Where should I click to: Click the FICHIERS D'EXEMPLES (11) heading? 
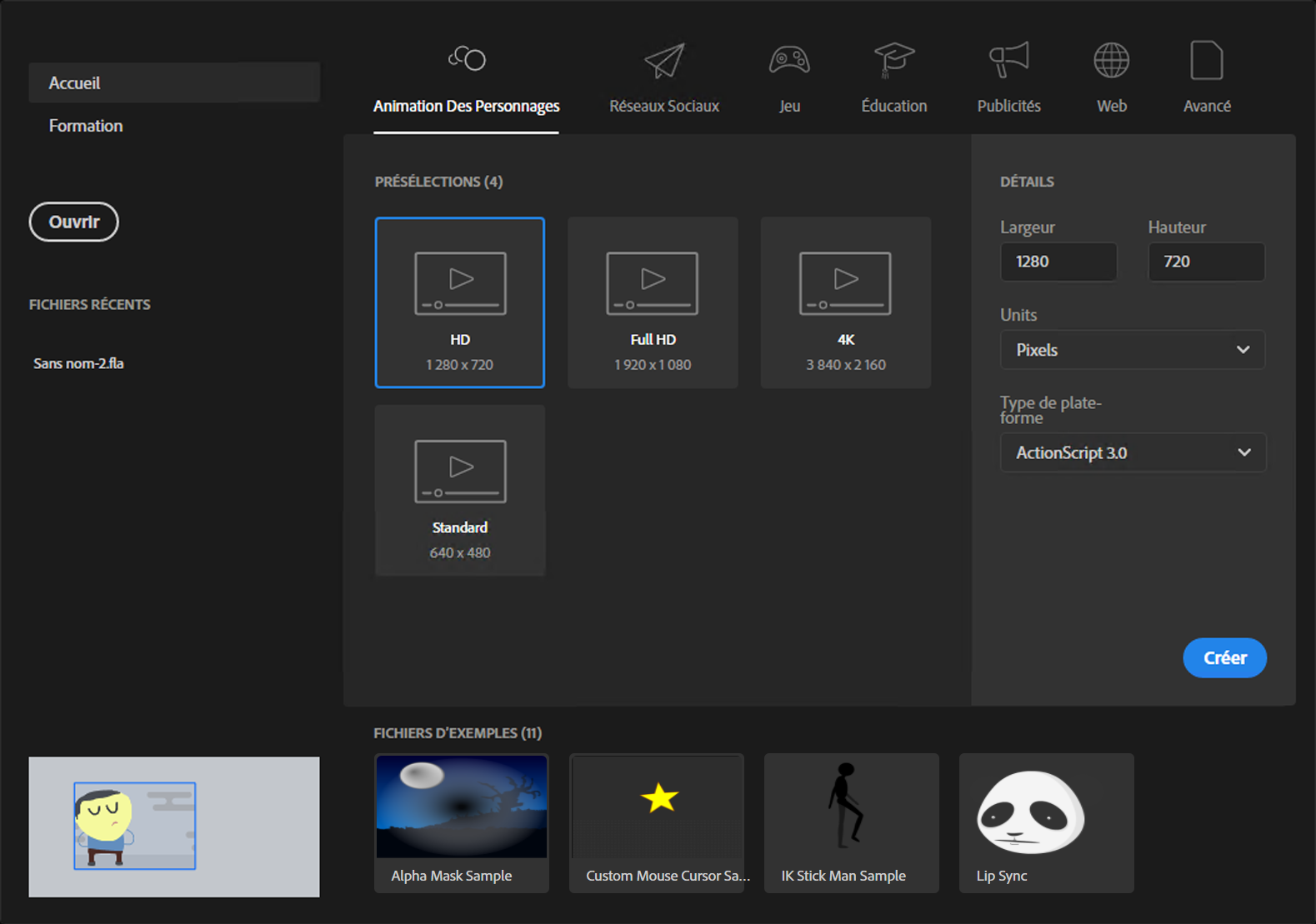coord(458,733)
